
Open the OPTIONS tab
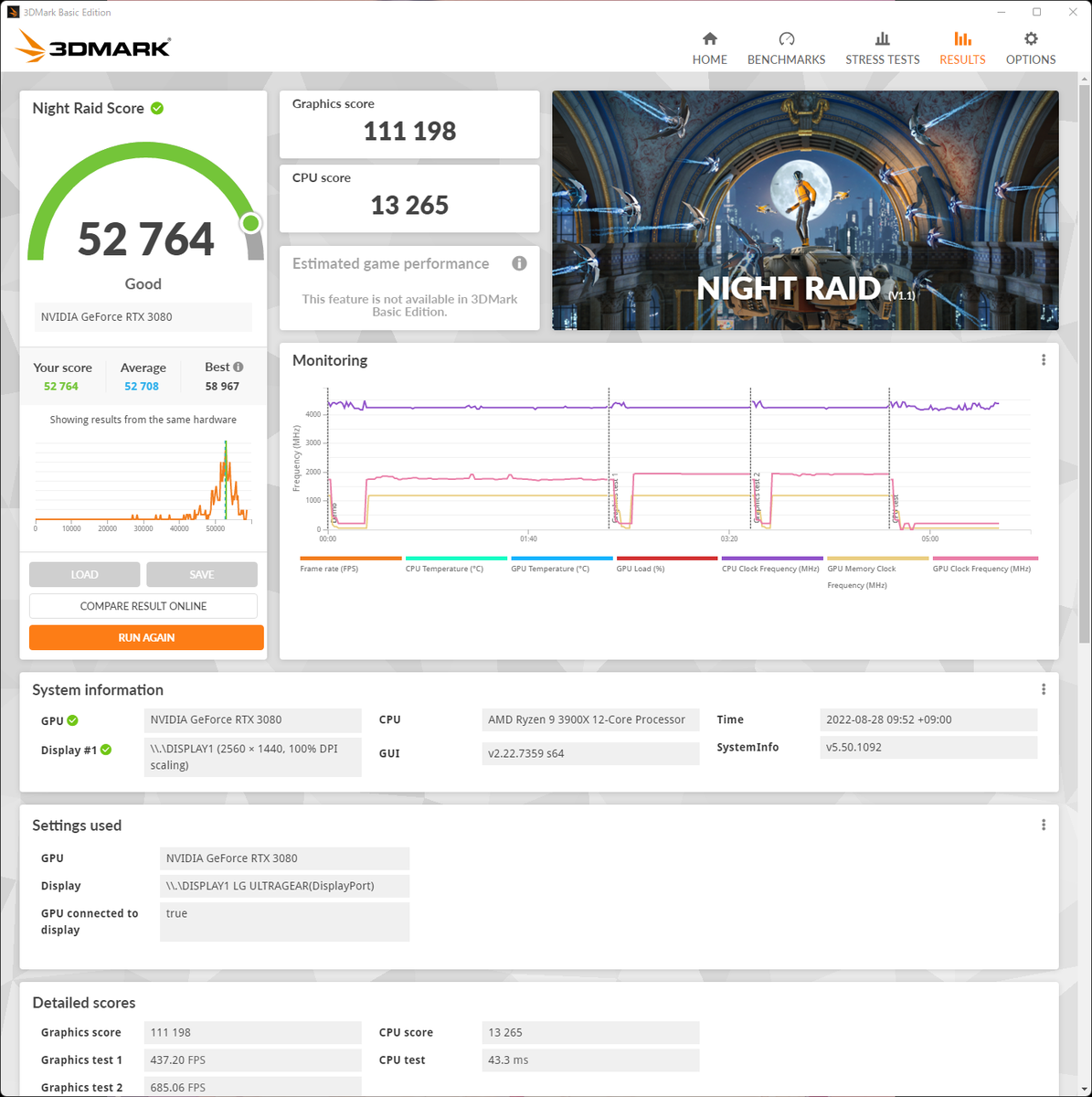[x=1031, y=49]
